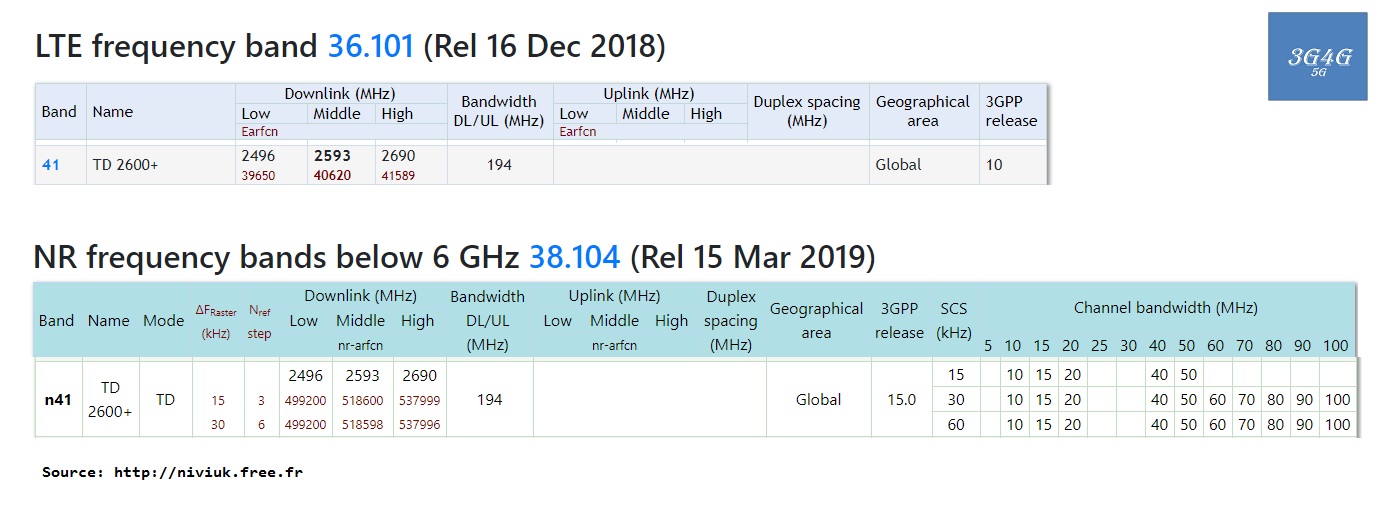The height and width of the screenshot is (513, 1385).
Task: Select the n41 band row label
Action: 58,399
